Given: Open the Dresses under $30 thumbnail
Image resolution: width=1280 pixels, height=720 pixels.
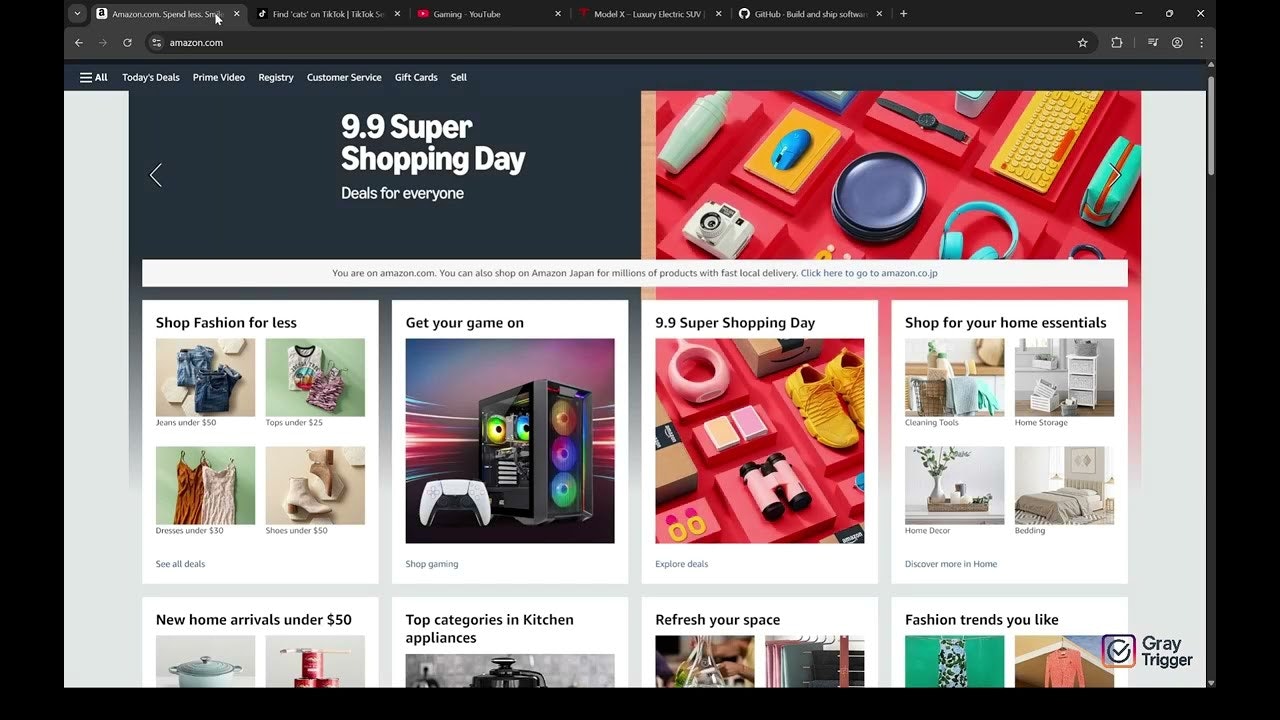Looking at the screenshot, I should [x=206, y=485].
